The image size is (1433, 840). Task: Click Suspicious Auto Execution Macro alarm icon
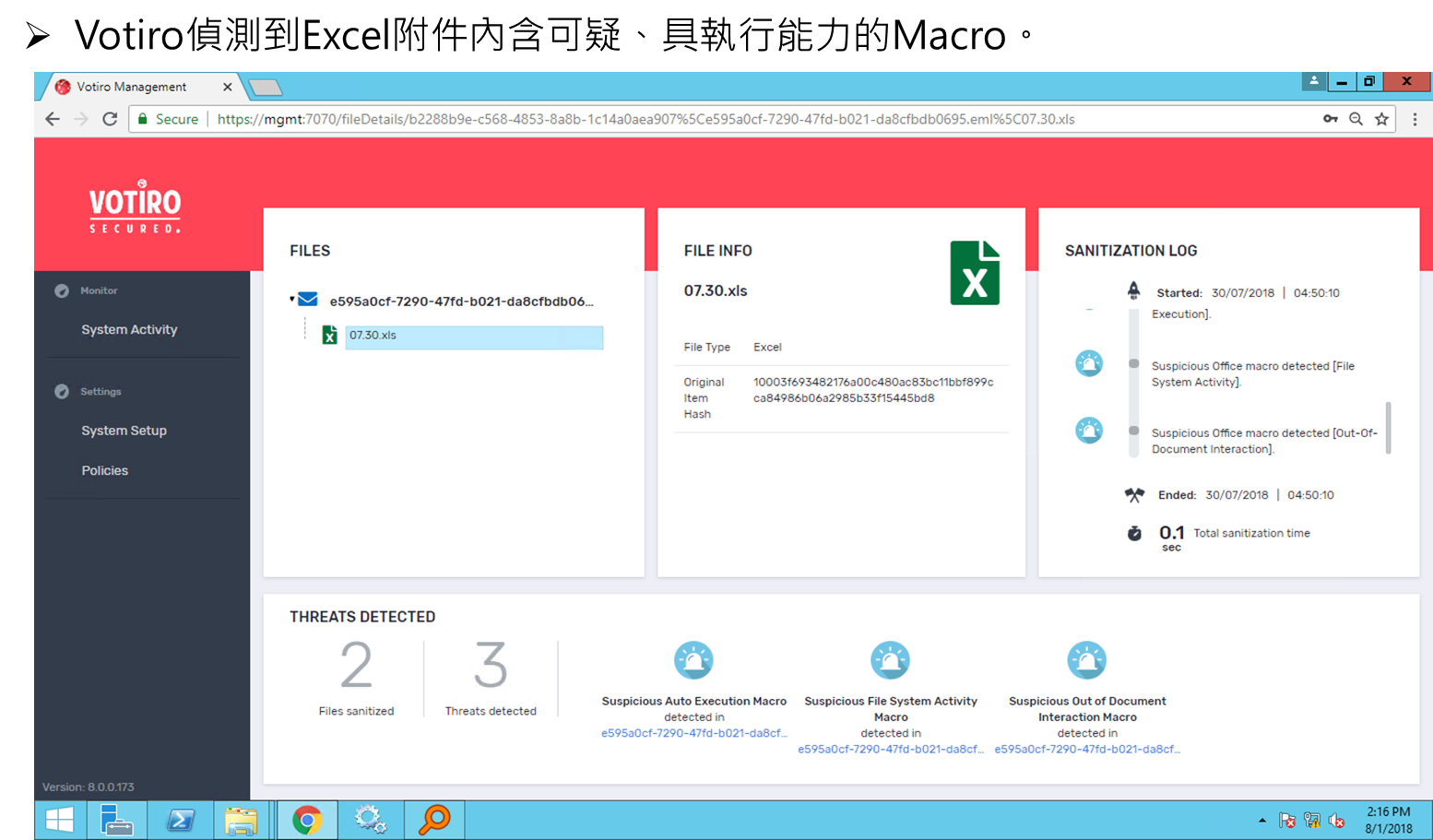click(693, 660)
